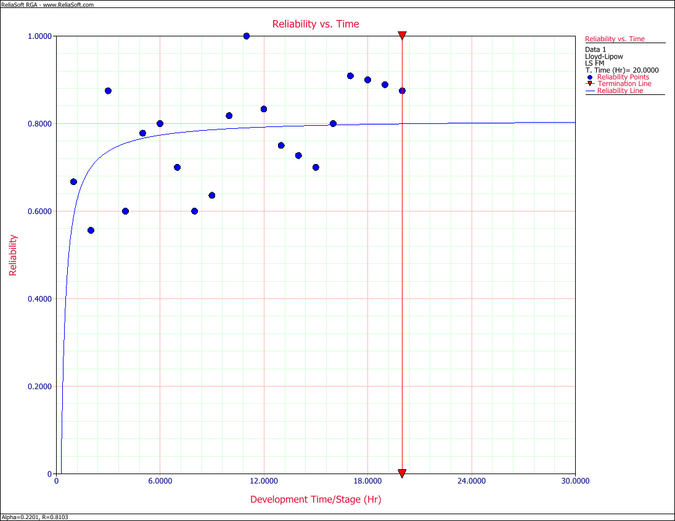Click the red triangle at the termination line bottom
Image resolution: width=675 pixels, height=521 pixels.
click(402, 473)
